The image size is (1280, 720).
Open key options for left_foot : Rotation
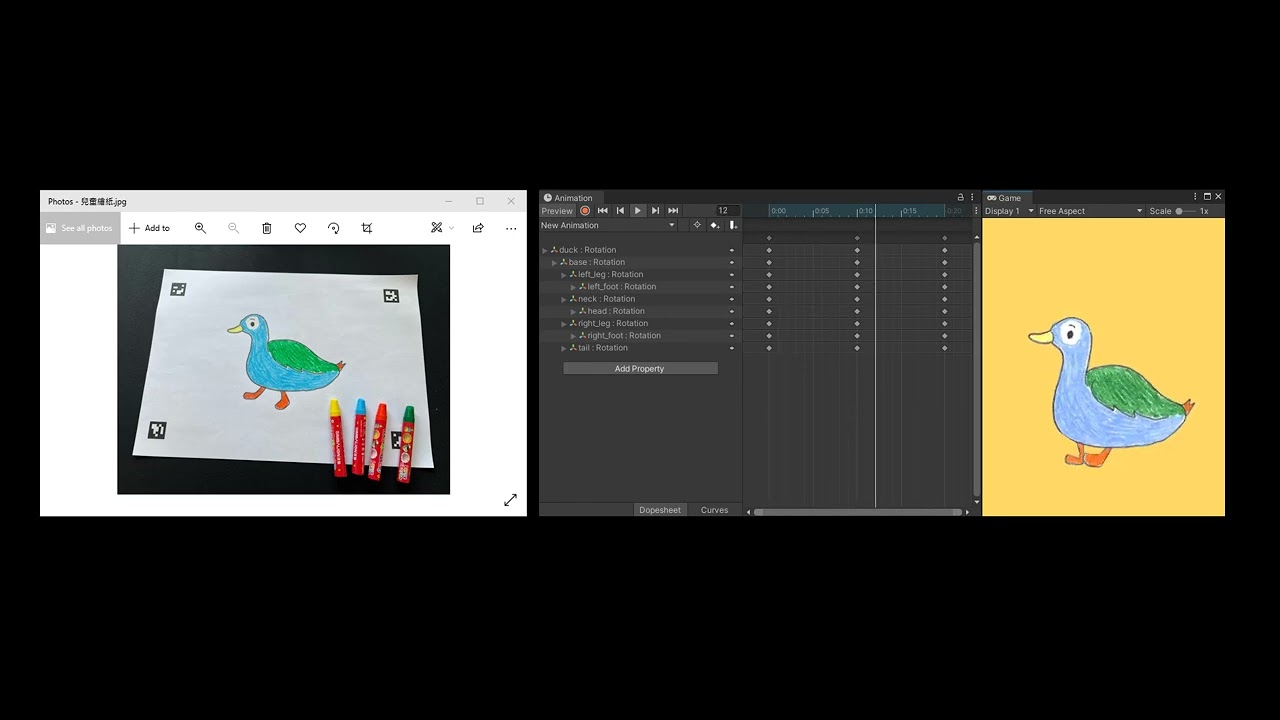[732, 287]
